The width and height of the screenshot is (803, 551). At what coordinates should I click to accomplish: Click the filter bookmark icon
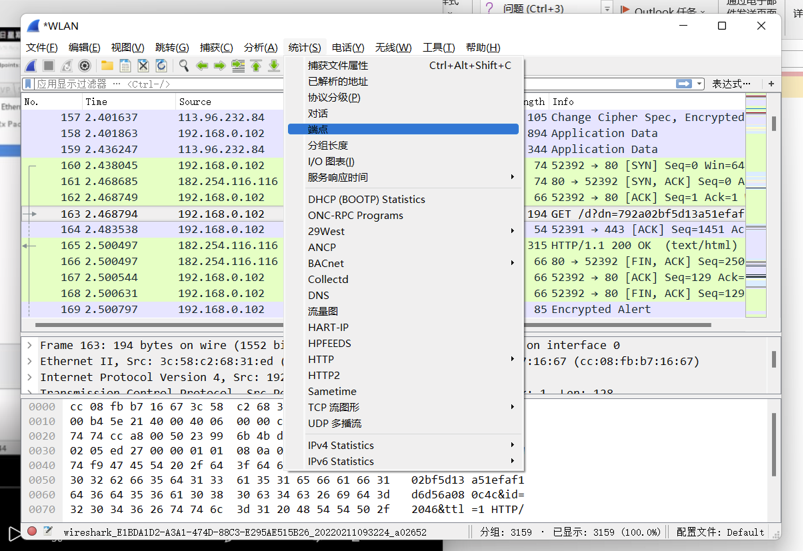(29, 83)
